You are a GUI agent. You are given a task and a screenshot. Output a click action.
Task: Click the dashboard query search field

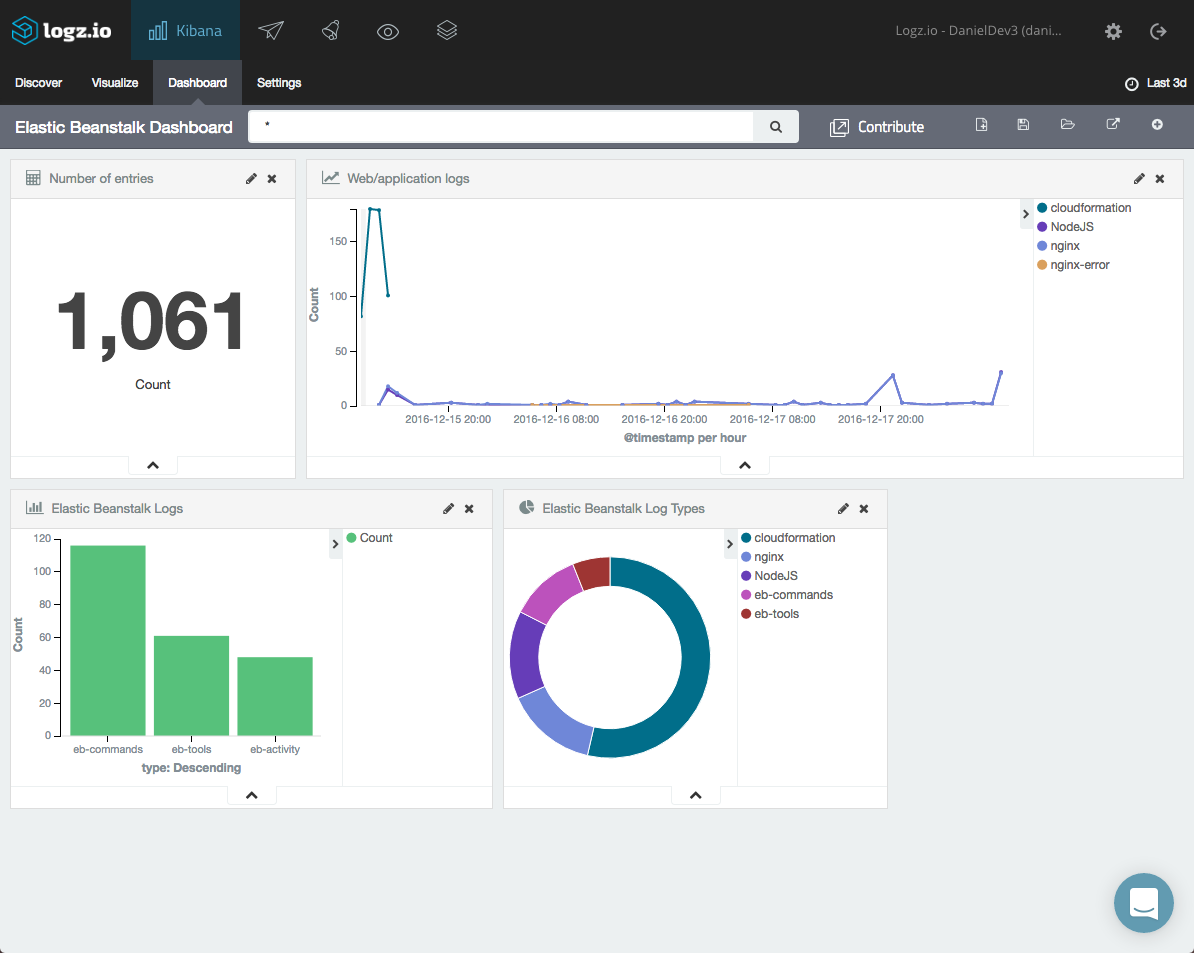pos(500,127)
